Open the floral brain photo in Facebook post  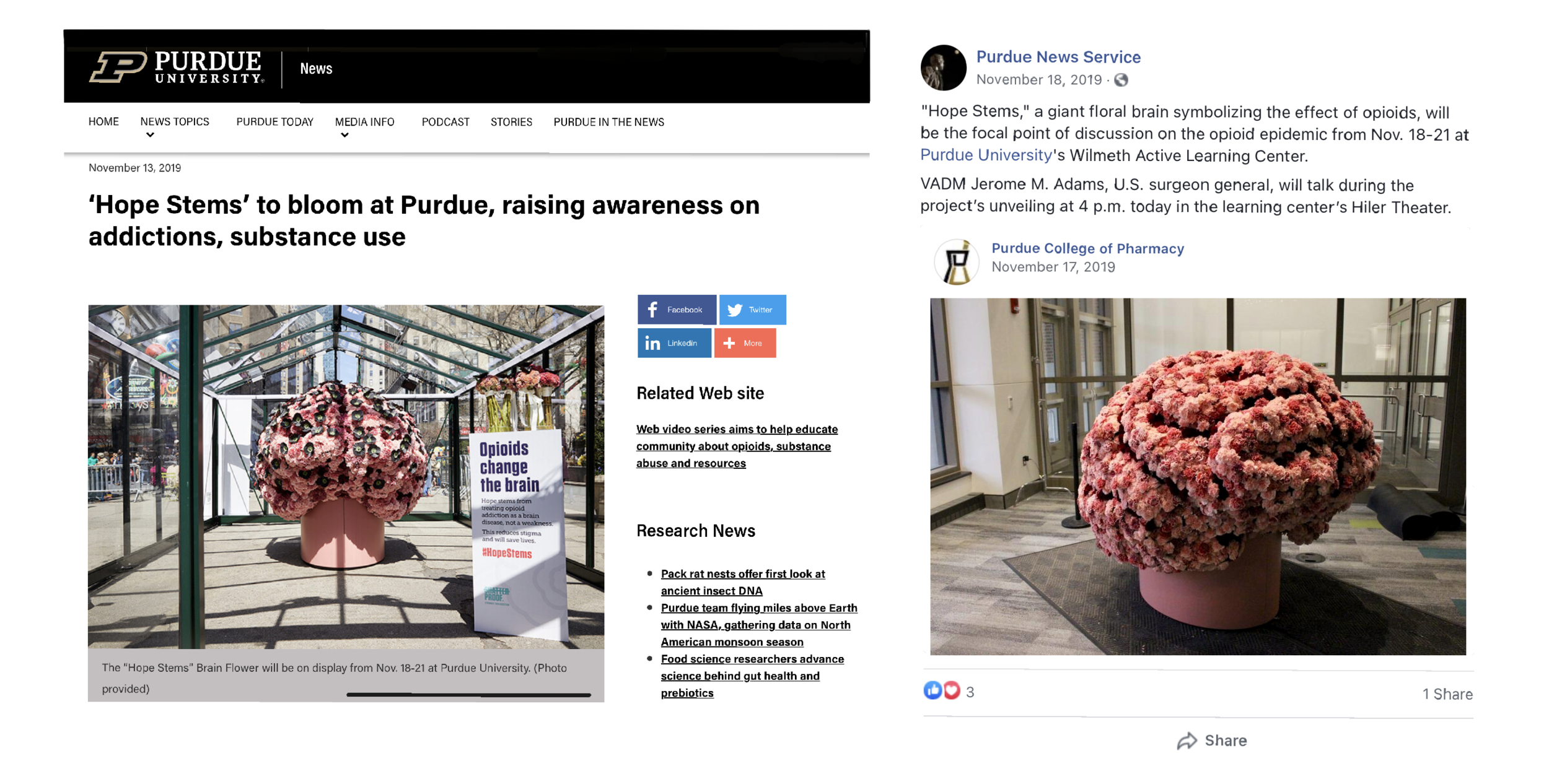pyautogui.click(x=1198, y=476)
